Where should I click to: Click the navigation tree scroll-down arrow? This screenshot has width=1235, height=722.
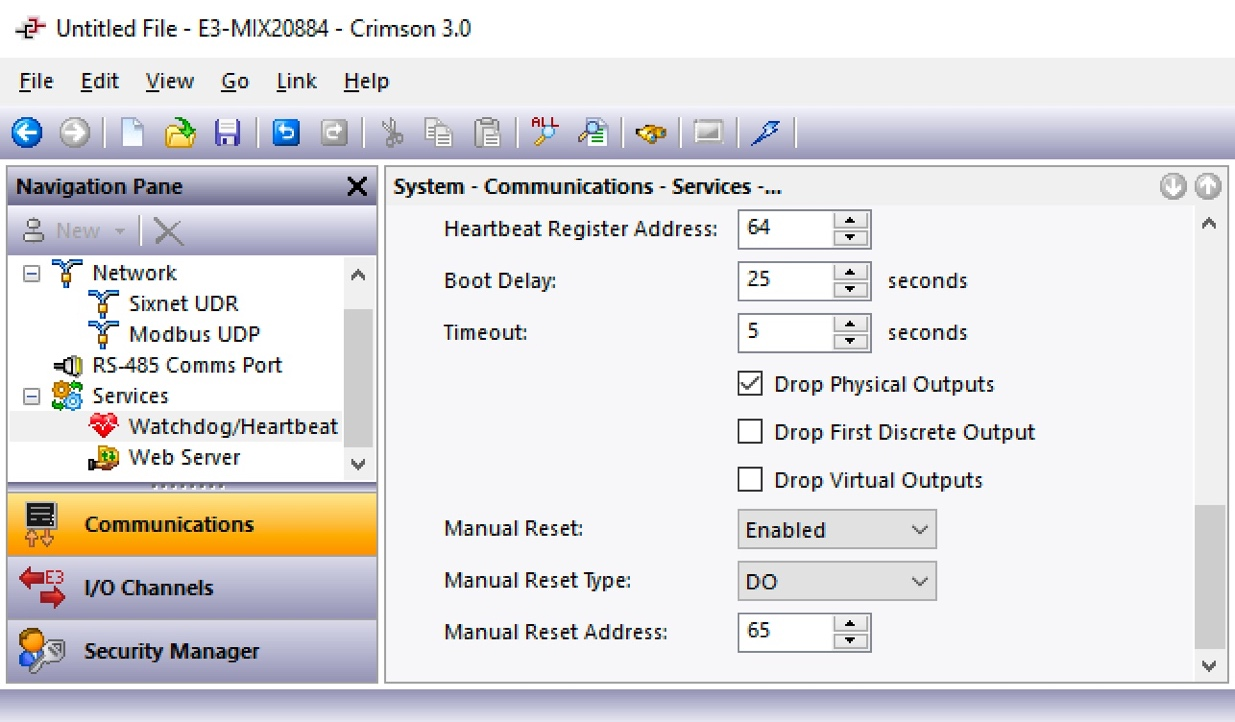(x=358, y=464)
